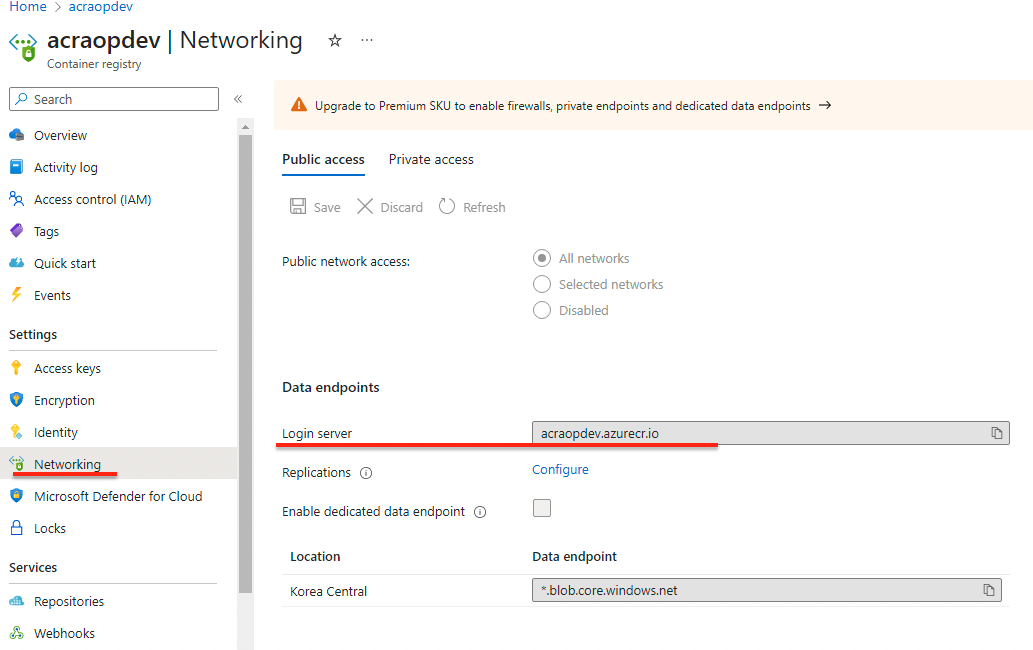Image resolution: width=1033 pixels, height=650 pixels.
Task: Select the Selected networks radio option
Action: click(x=542, y=284)
